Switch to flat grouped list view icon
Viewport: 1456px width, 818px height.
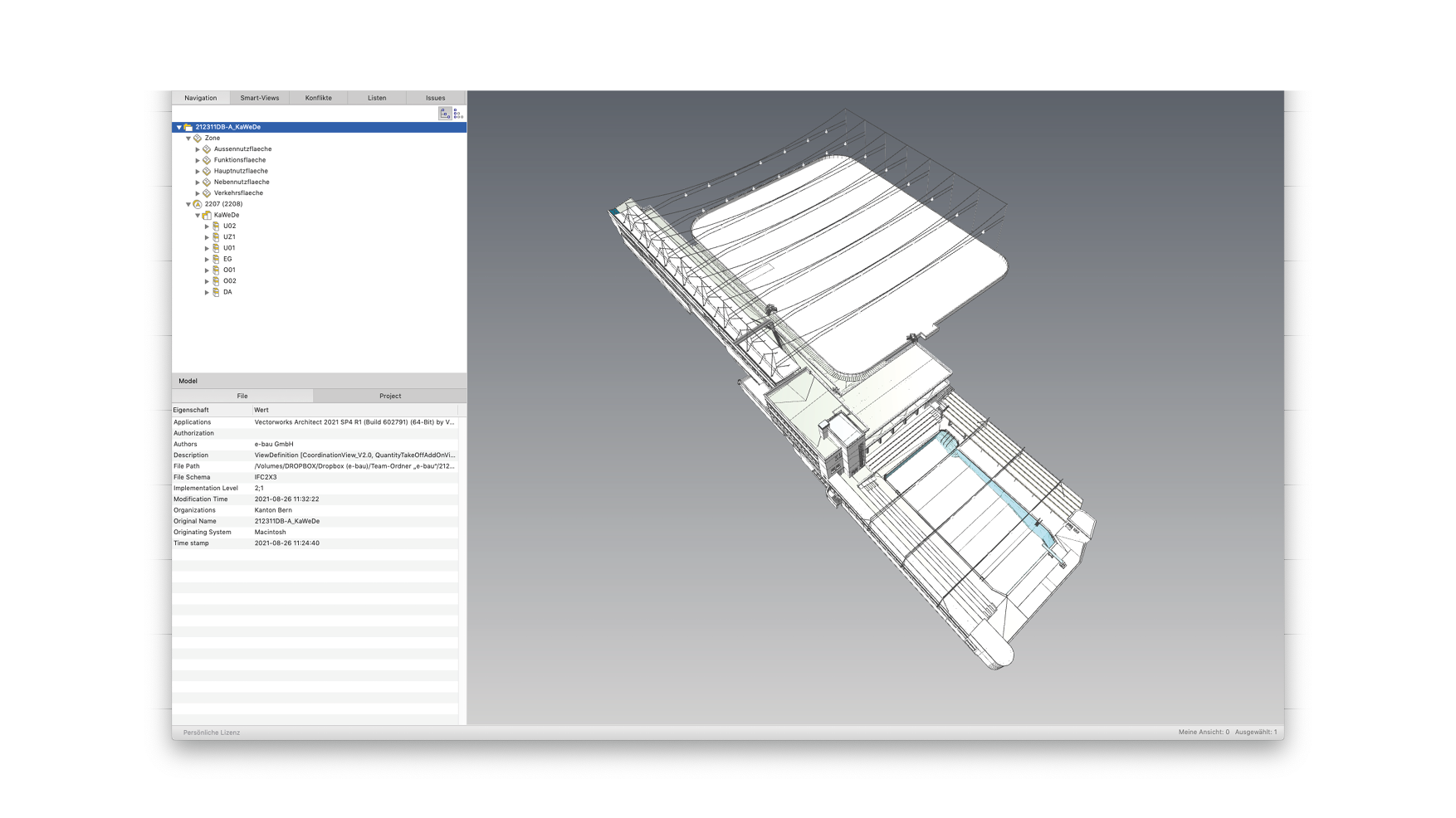(x=458, y=114)
